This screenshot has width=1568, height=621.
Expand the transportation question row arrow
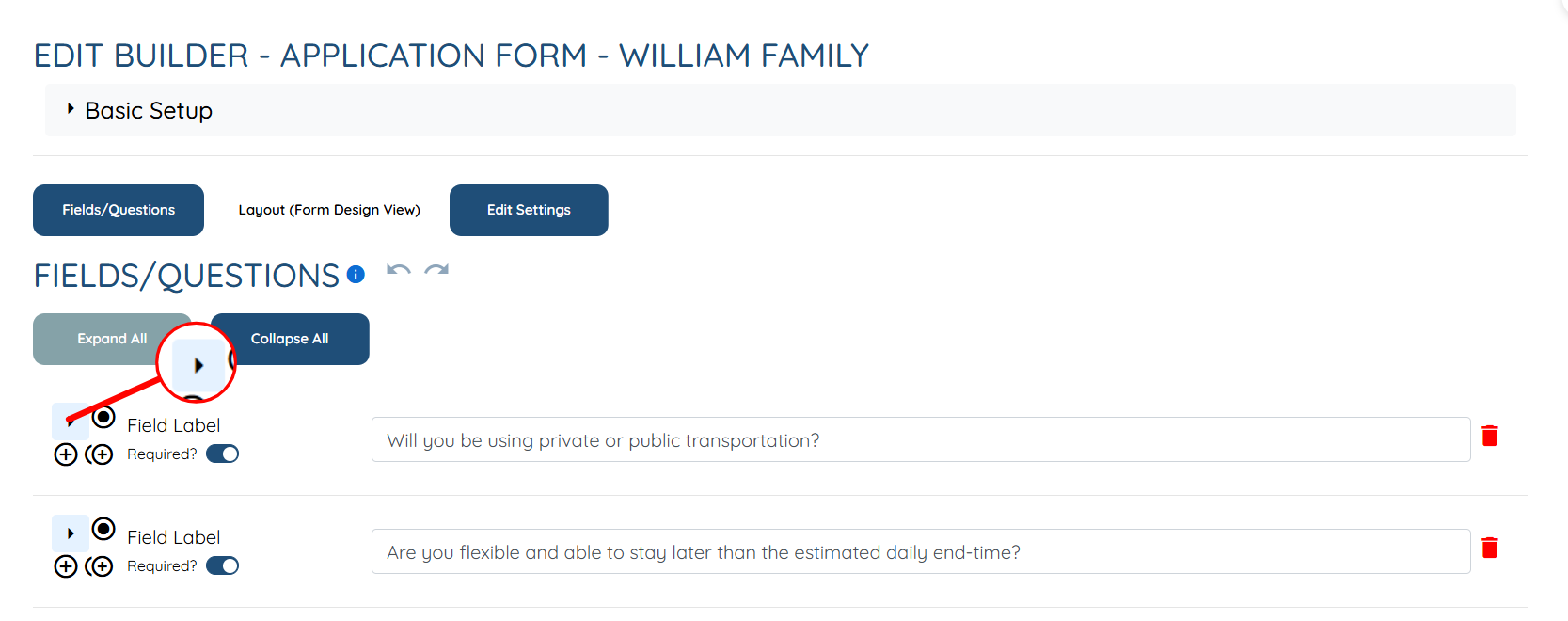[71, 422]
